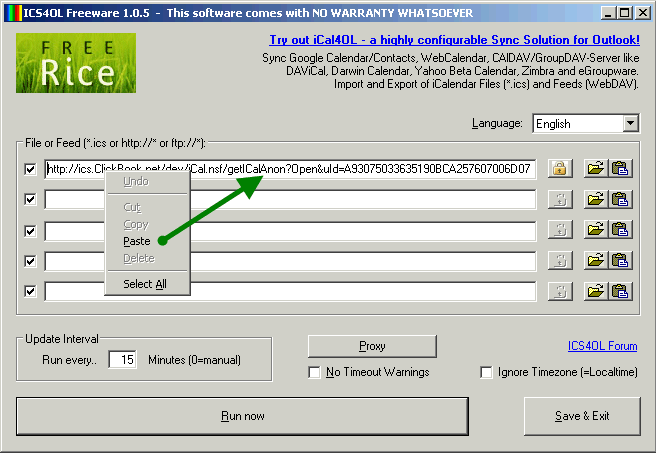Uncheck the fifth feed row checkbox
This screenshot has width=656, height=453.
point(30,291)
